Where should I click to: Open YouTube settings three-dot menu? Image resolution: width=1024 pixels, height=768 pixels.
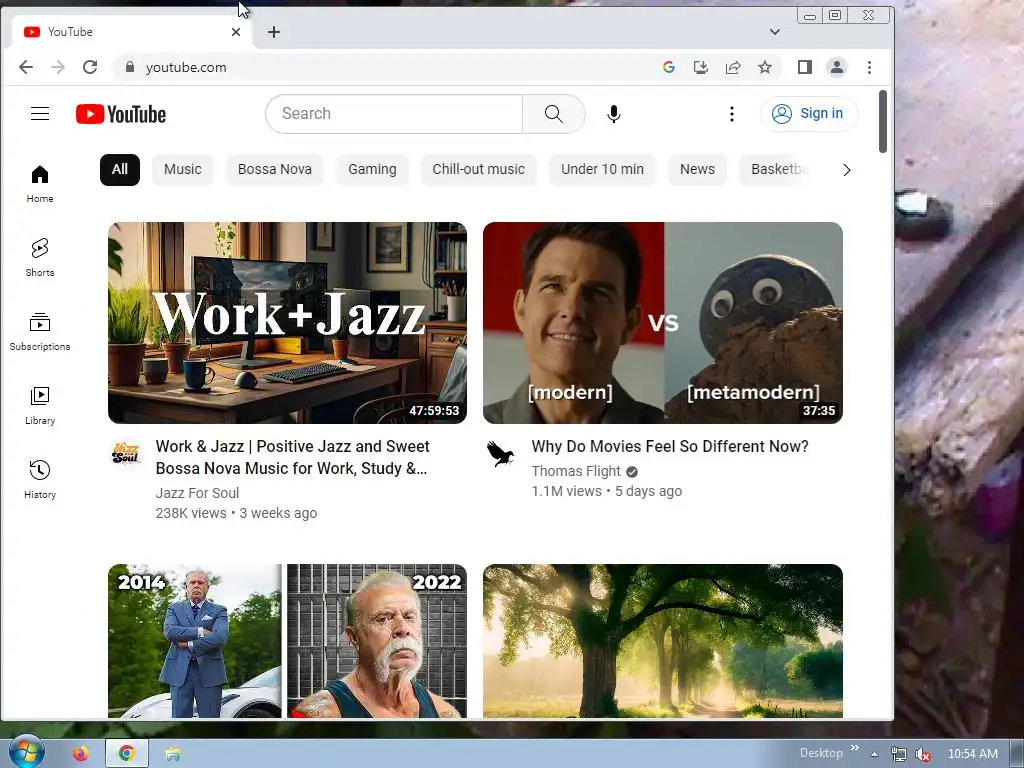(x=731, y=114)
